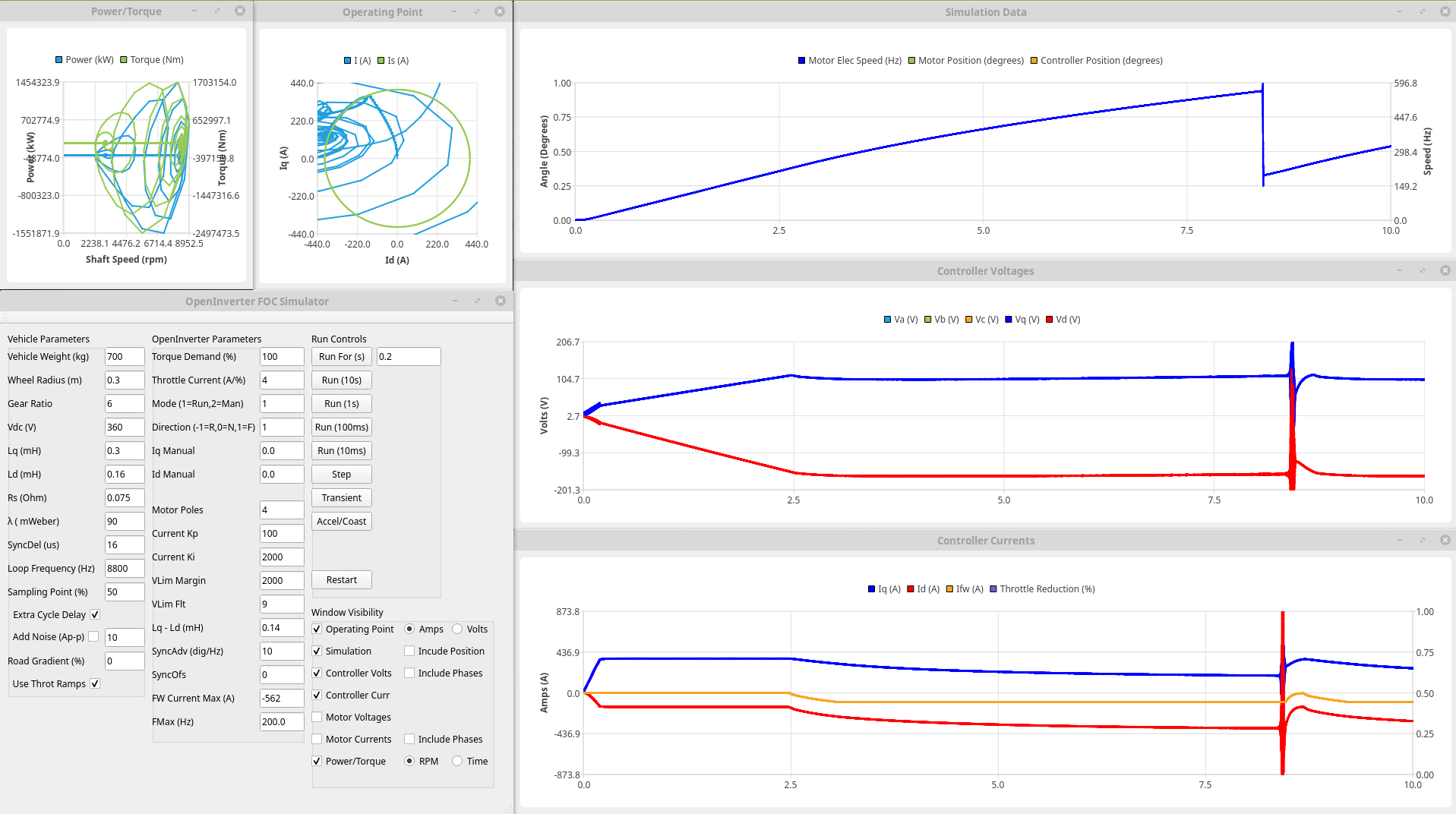Close the Operating Point window

point(499,11)
